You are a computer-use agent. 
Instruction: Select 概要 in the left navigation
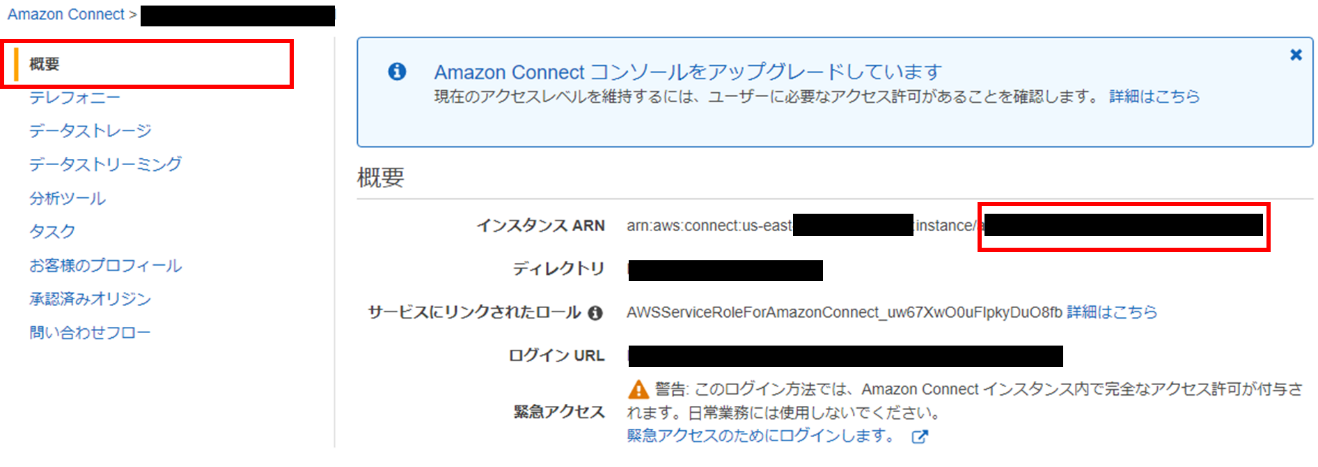(x=45, y=64)
